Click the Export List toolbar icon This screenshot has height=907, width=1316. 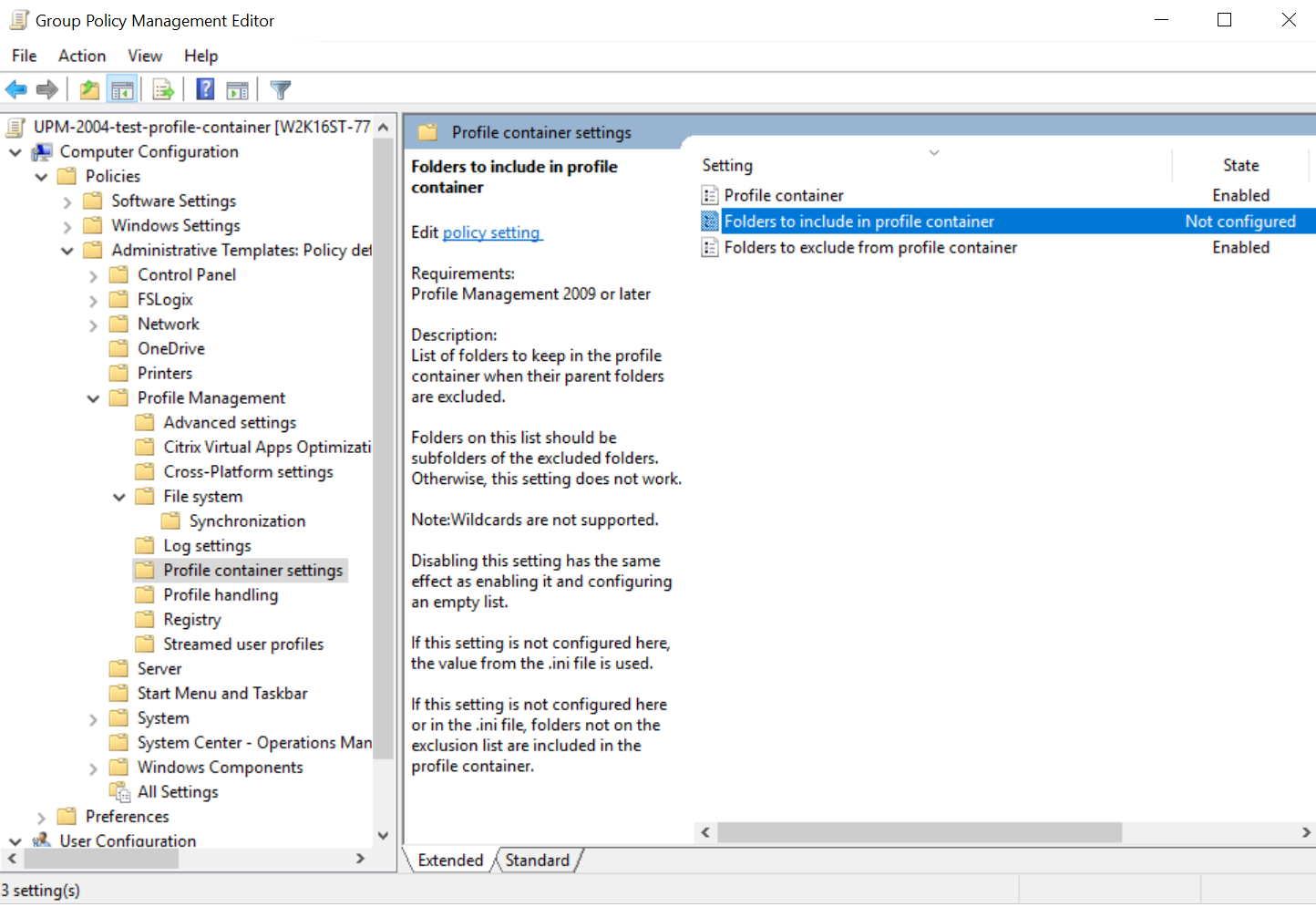pos(163,89)
